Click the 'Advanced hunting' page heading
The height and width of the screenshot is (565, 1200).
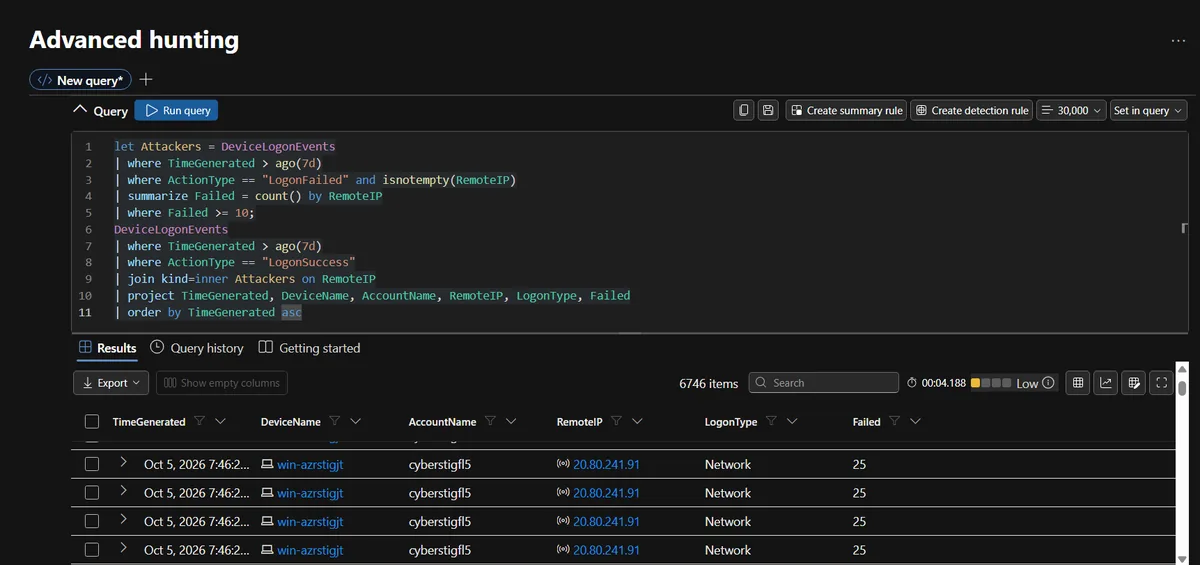[134, 40]
